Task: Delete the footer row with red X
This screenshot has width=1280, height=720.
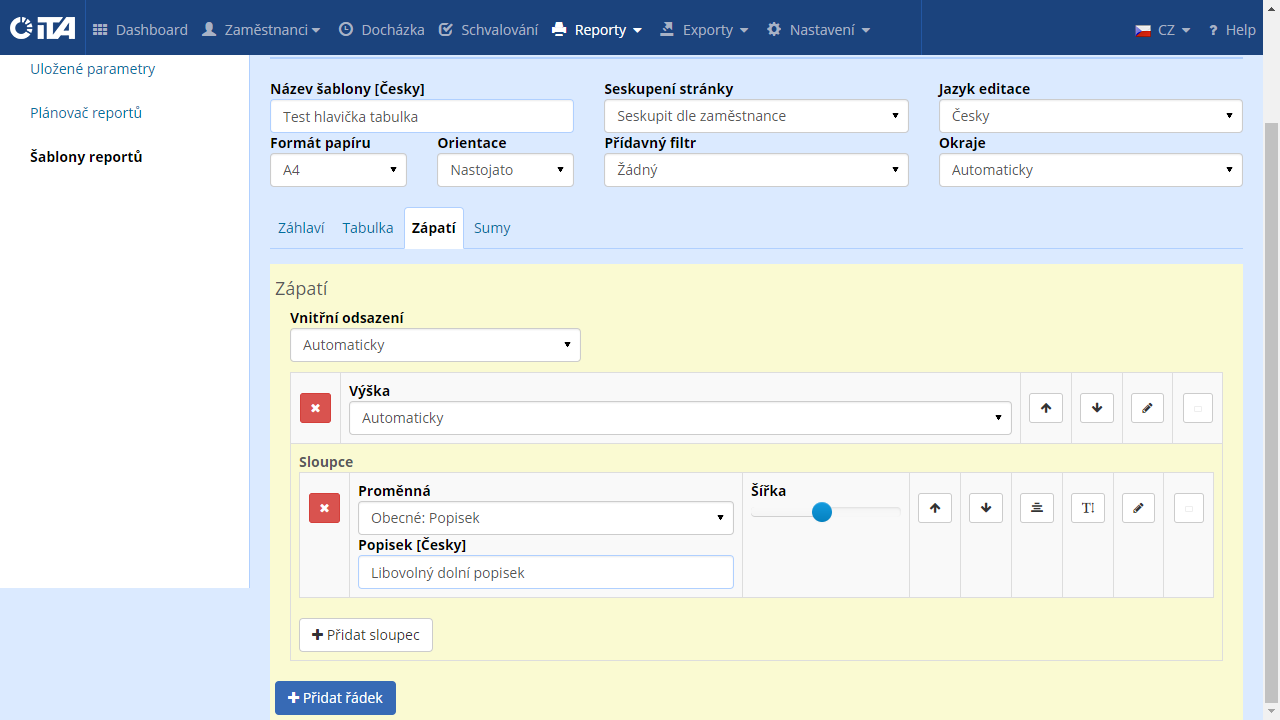Action: click(315, 408)
